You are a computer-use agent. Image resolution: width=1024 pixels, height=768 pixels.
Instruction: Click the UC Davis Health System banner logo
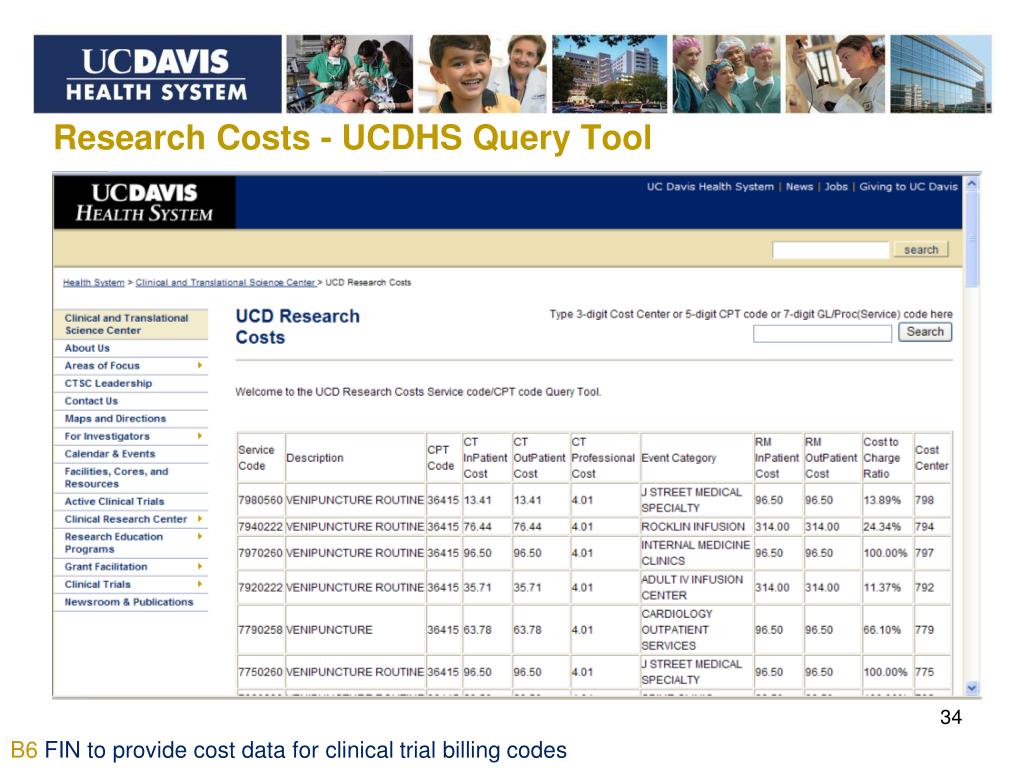[157, 74]
